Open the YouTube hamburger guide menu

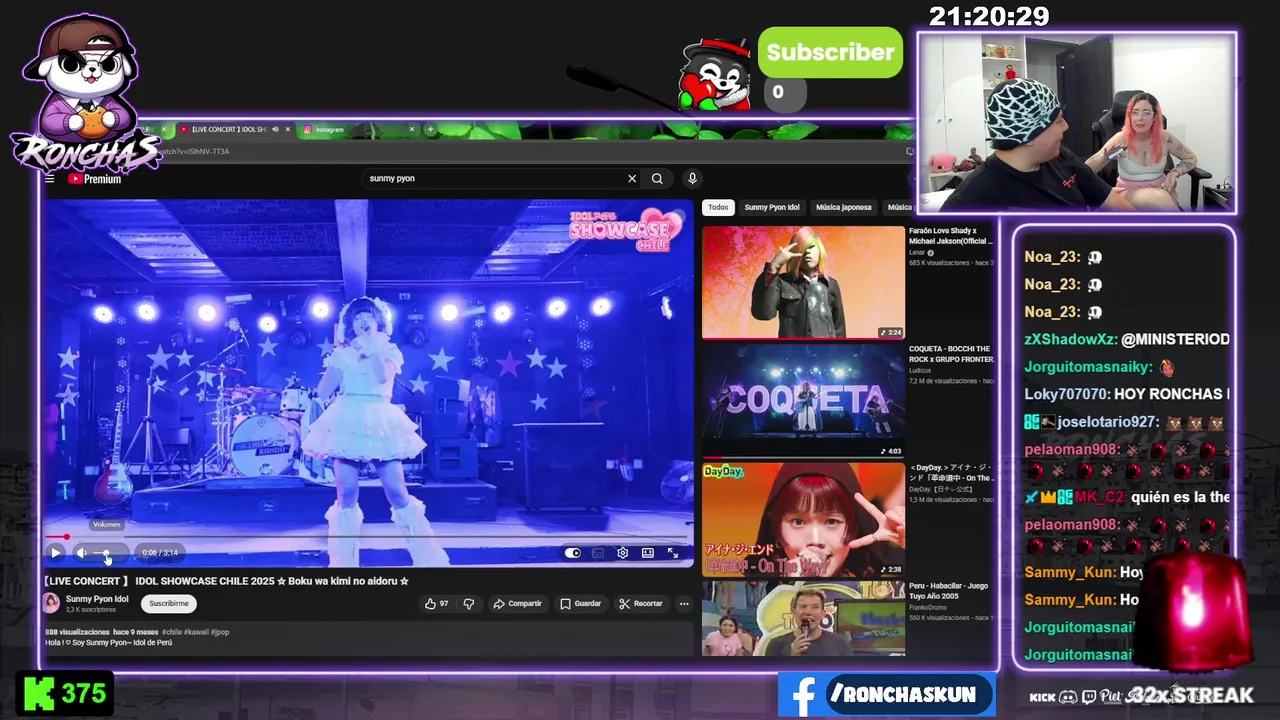pos(50,179)
